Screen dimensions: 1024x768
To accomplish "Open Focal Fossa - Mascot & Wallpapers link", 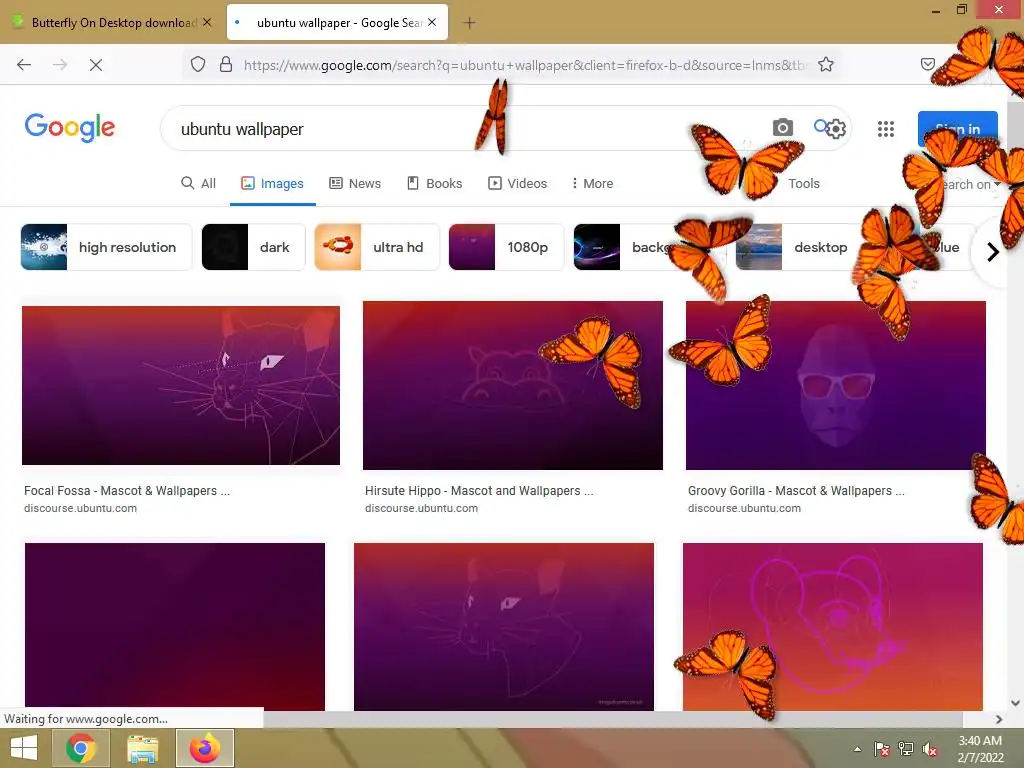I will click(x=127, y=490).
